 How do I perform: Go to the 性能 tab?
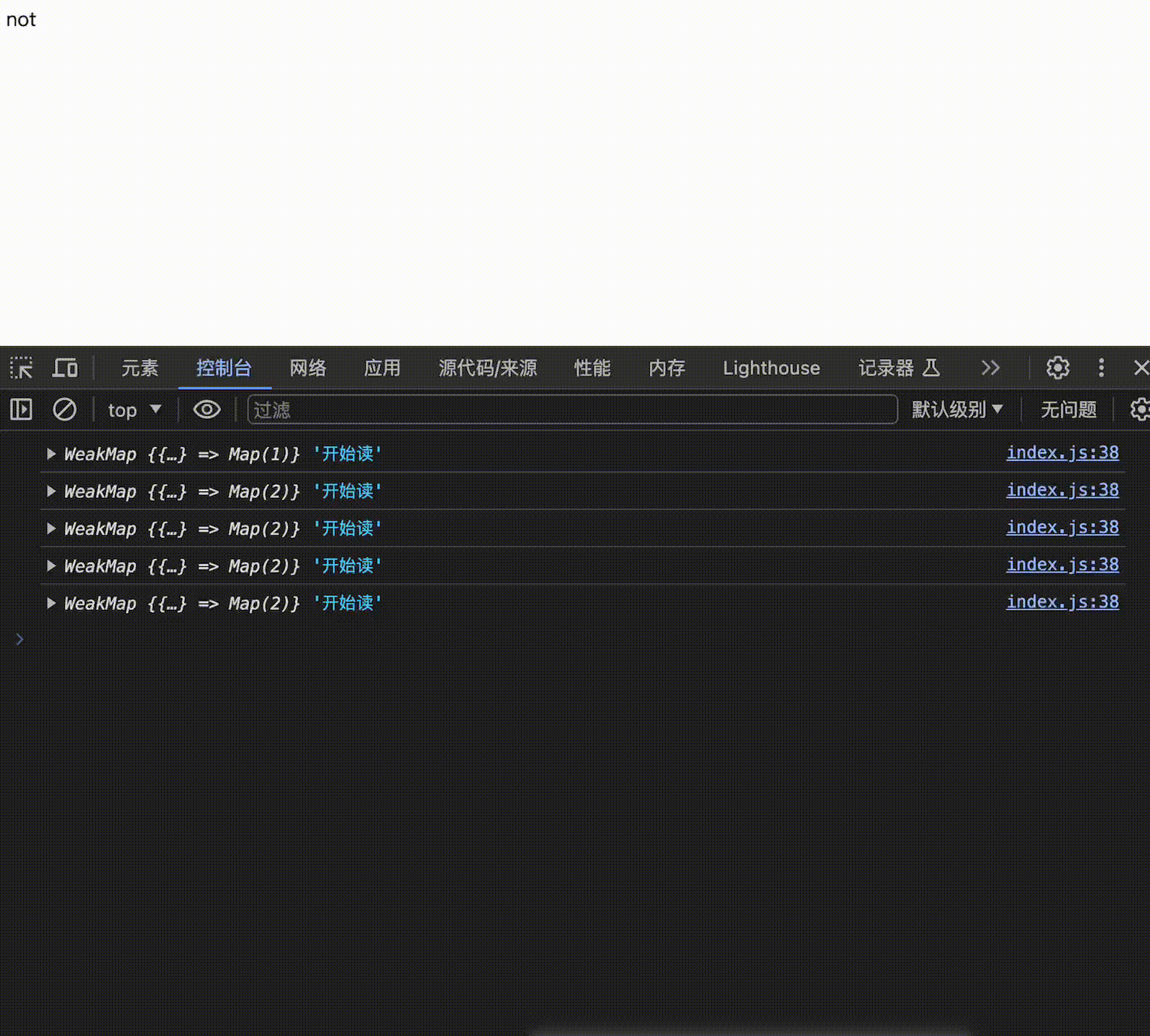click(592, 368)
